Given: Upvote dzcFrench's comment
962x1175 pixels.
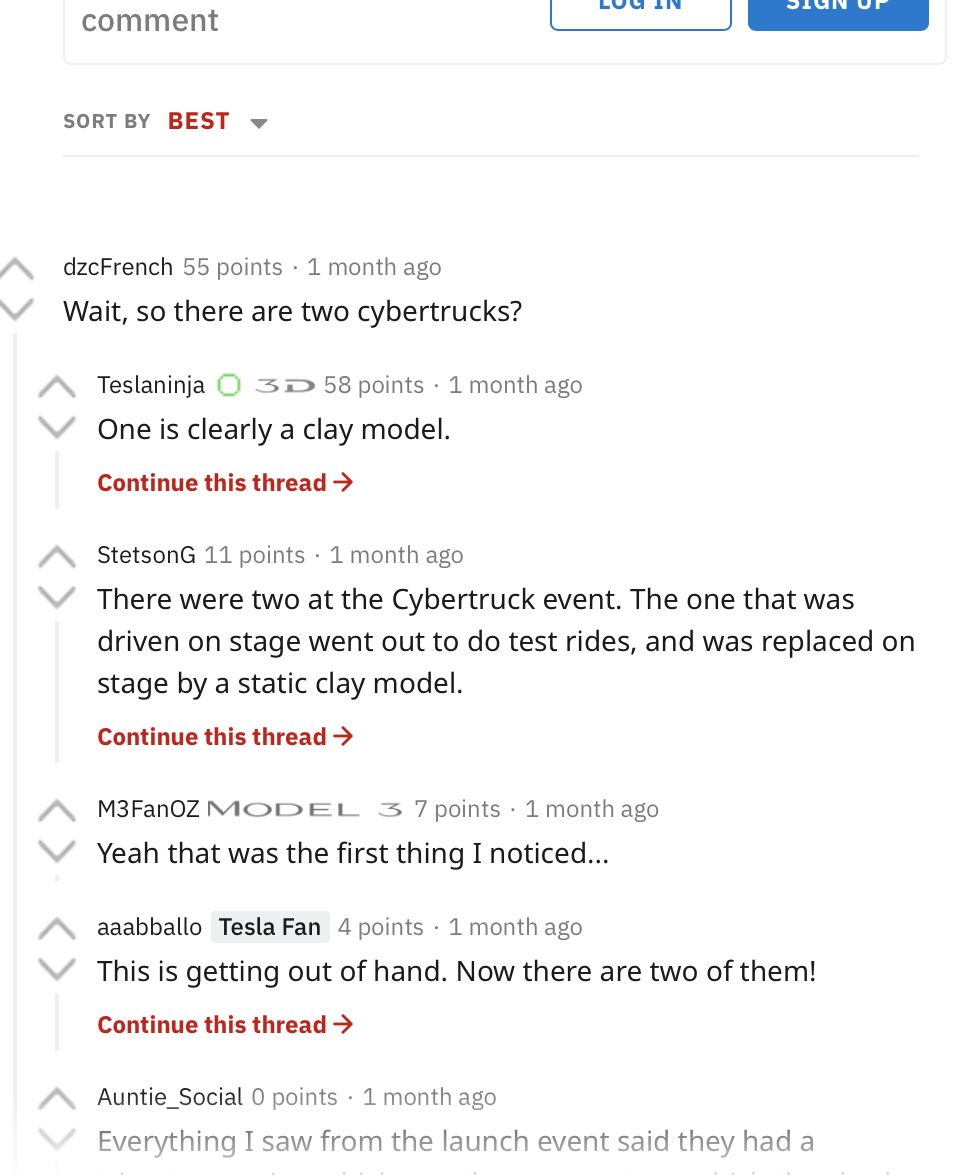Looking at the screenshot, I should click(x=16, y=268).
